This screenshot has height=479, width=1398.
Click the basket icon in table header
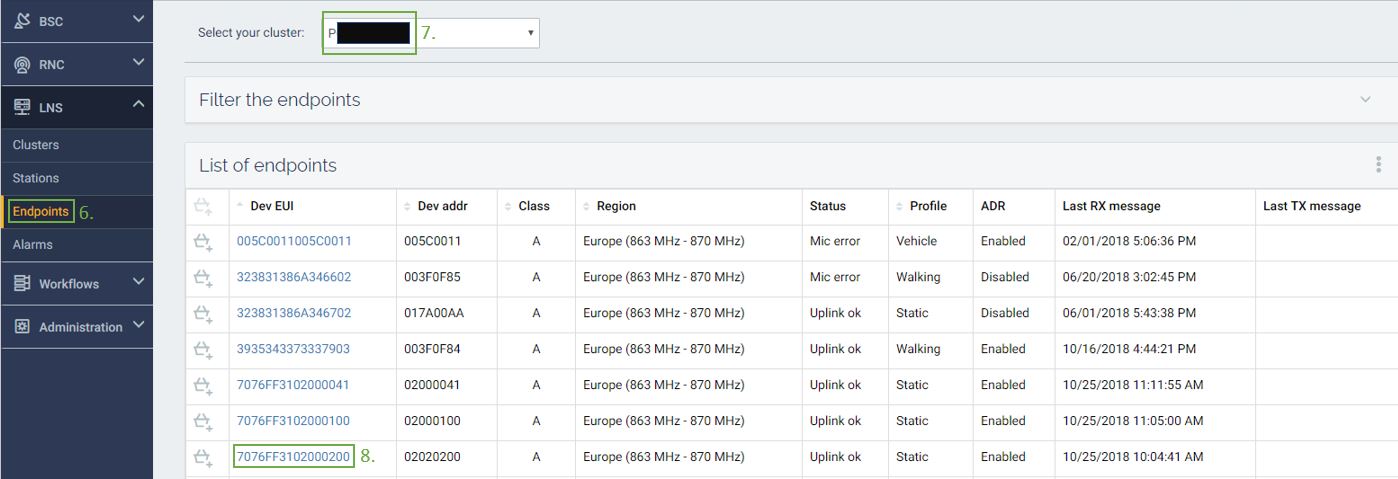203,206
